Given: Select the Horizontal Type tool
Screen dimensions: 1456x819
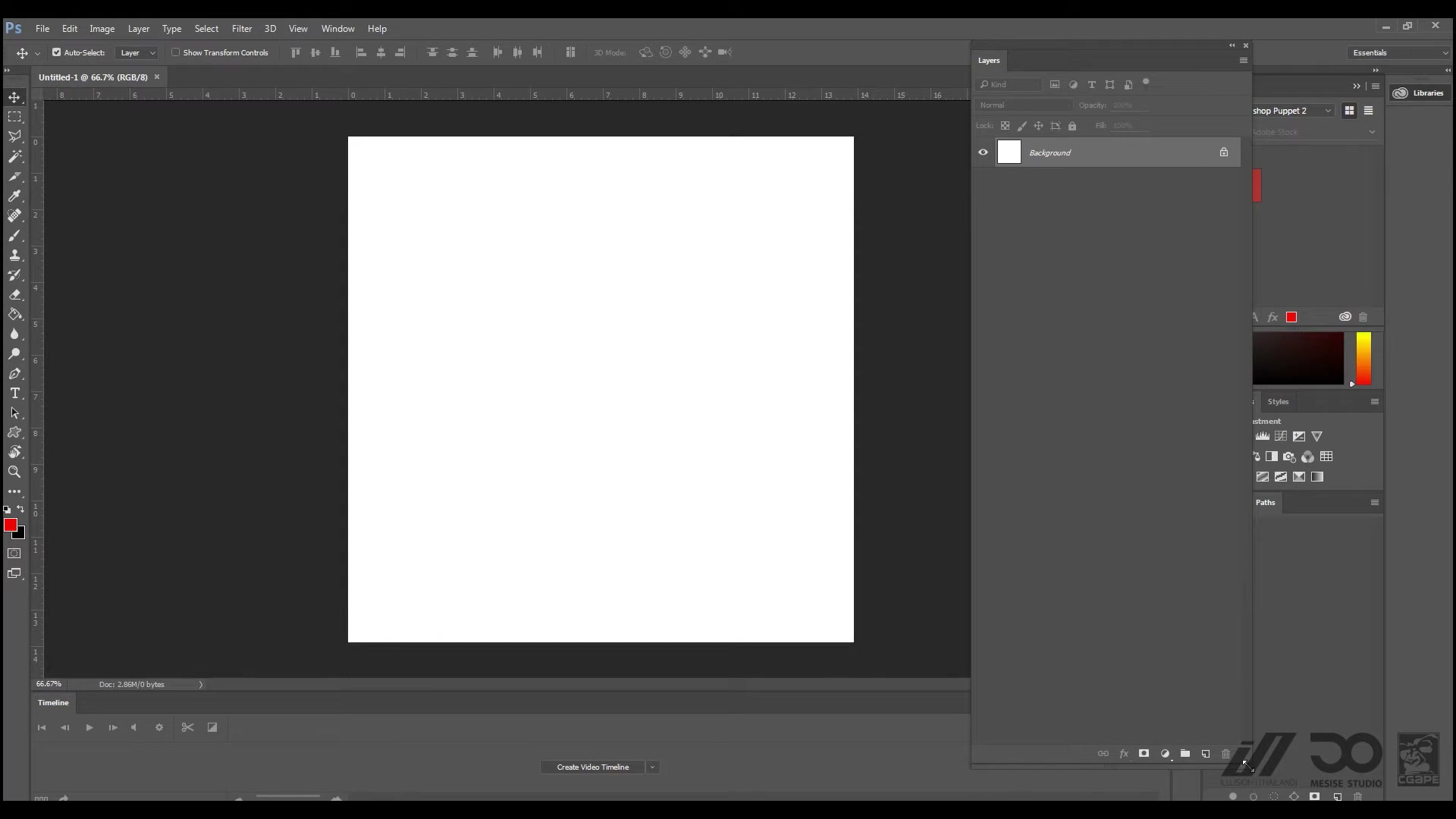Looking at the screenshot, I should coord(14,393).
